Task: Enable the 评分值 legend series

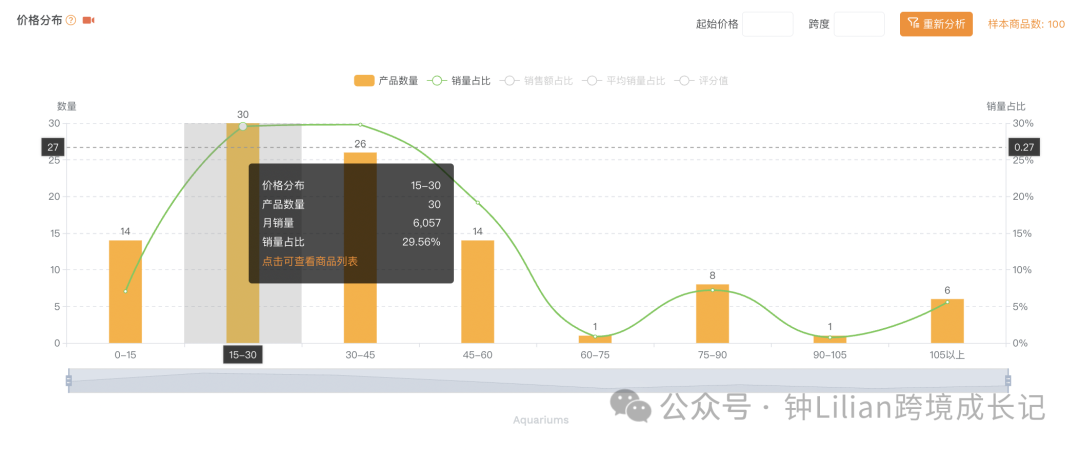Action: pos(701,81)
